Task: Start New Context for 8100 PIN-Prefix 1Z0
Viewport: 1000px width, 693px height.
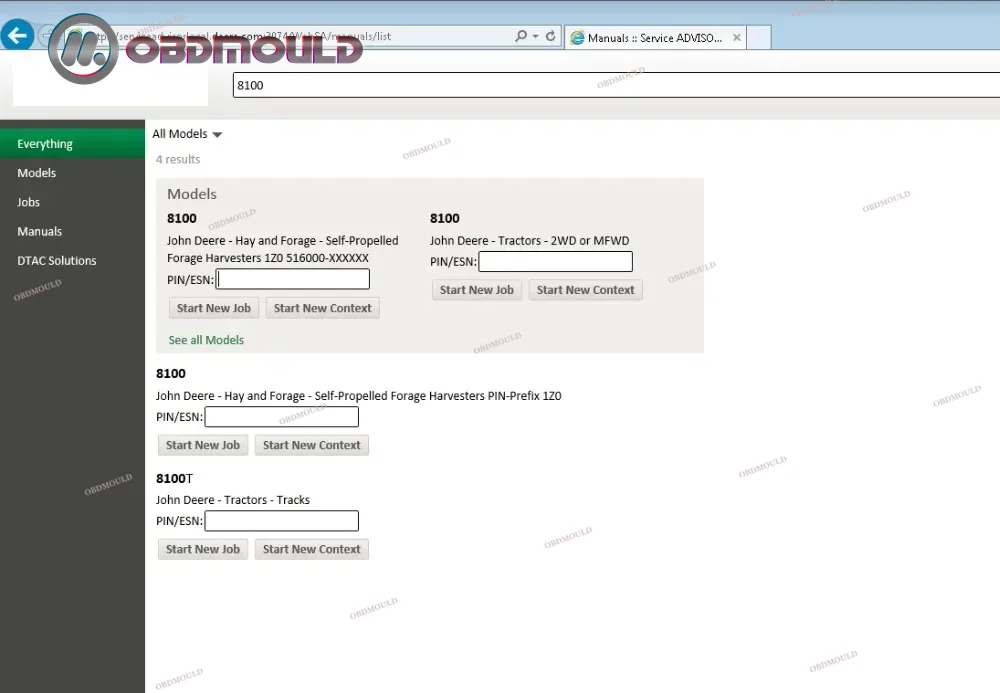Action: [311, 445]
